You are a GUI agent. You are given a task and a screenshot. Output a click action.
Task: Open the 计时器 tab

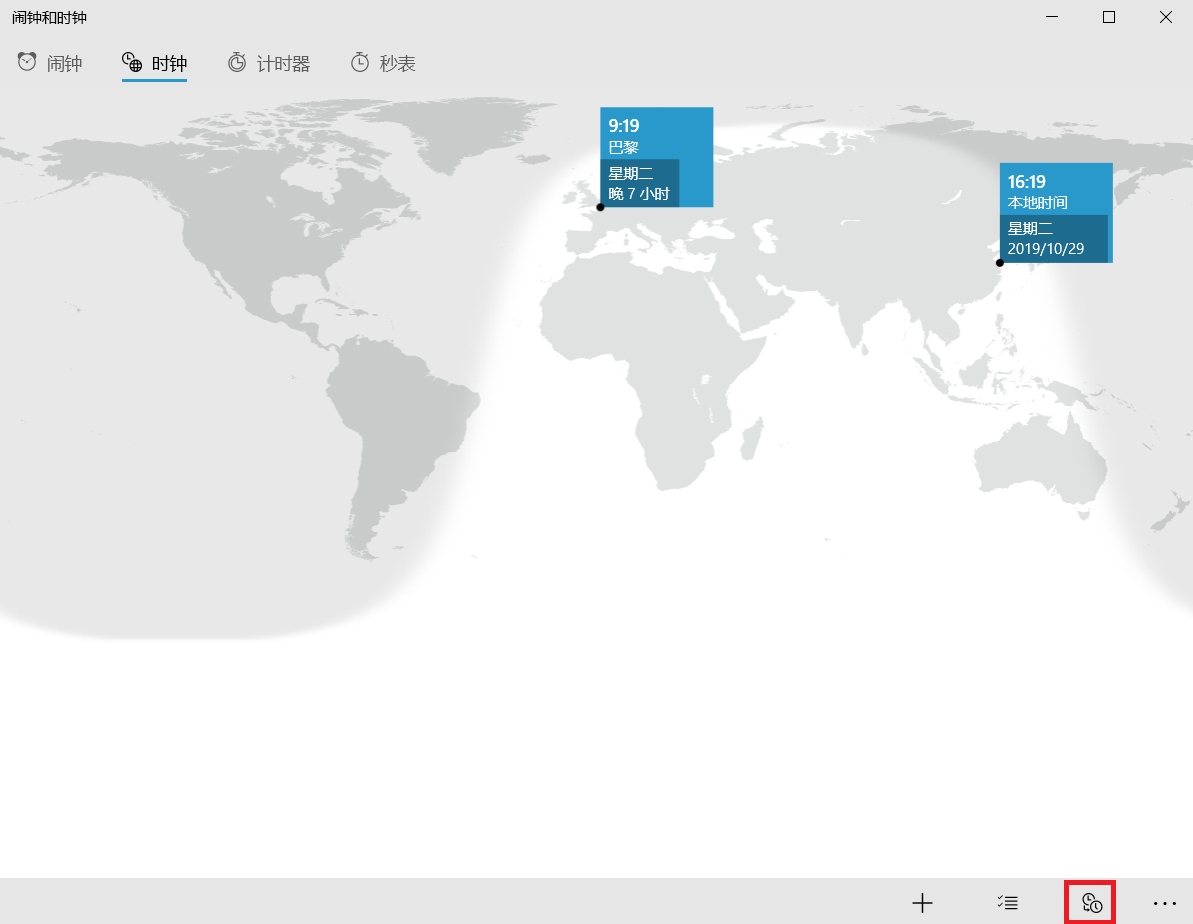tap(283, 64)
